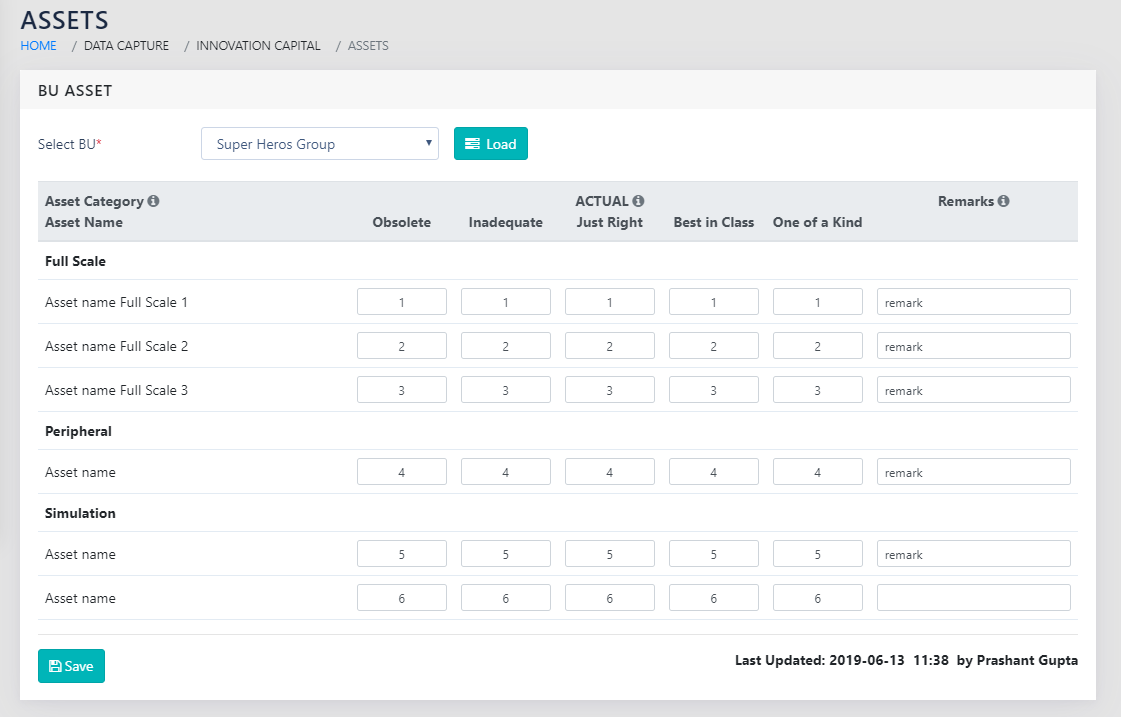Viewport: 1121px width, 717px height.
Task: Click One of a Kind field with value 5
Action: (x=817, y=554)
